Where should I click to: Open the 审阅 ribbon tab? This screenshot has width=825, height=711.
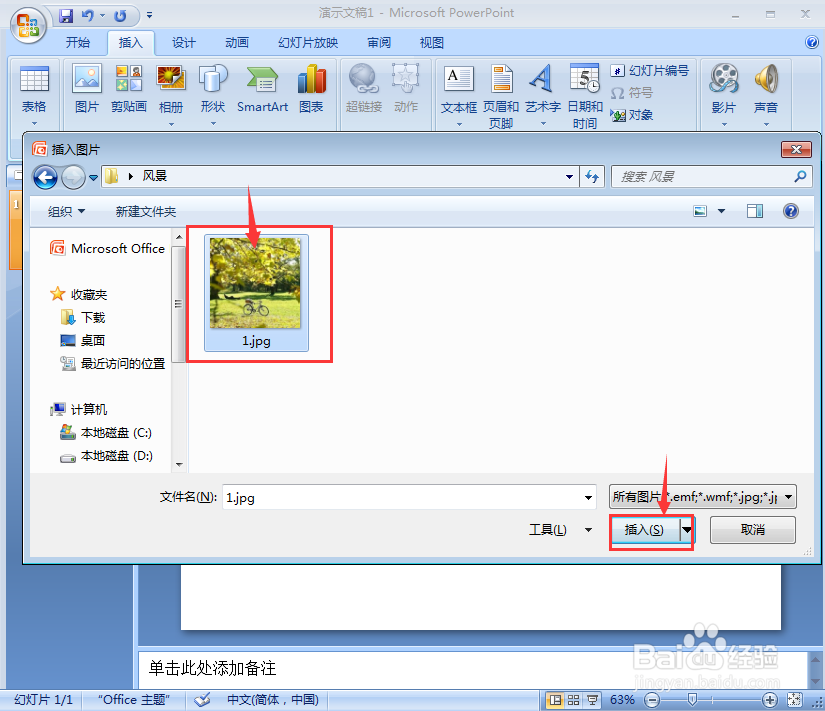(x=379, y=43)
